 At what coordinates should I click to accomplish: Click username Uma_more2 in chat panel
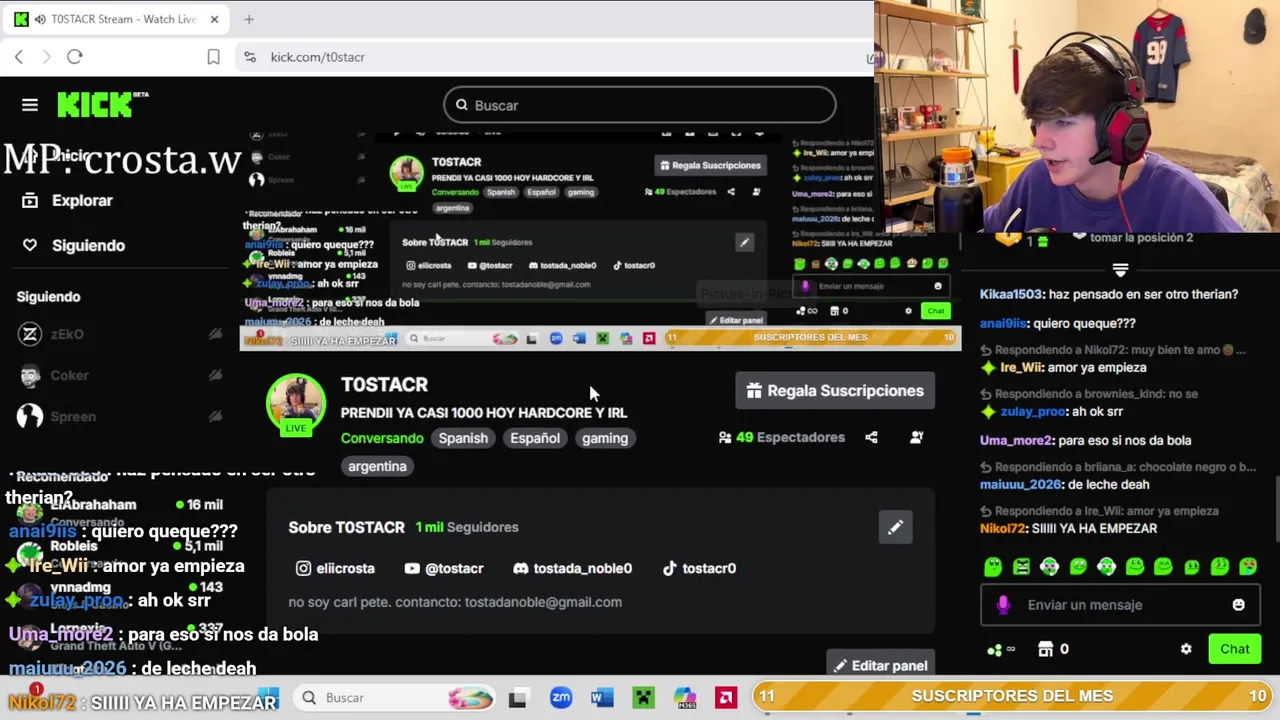[x=1017, y=440]
